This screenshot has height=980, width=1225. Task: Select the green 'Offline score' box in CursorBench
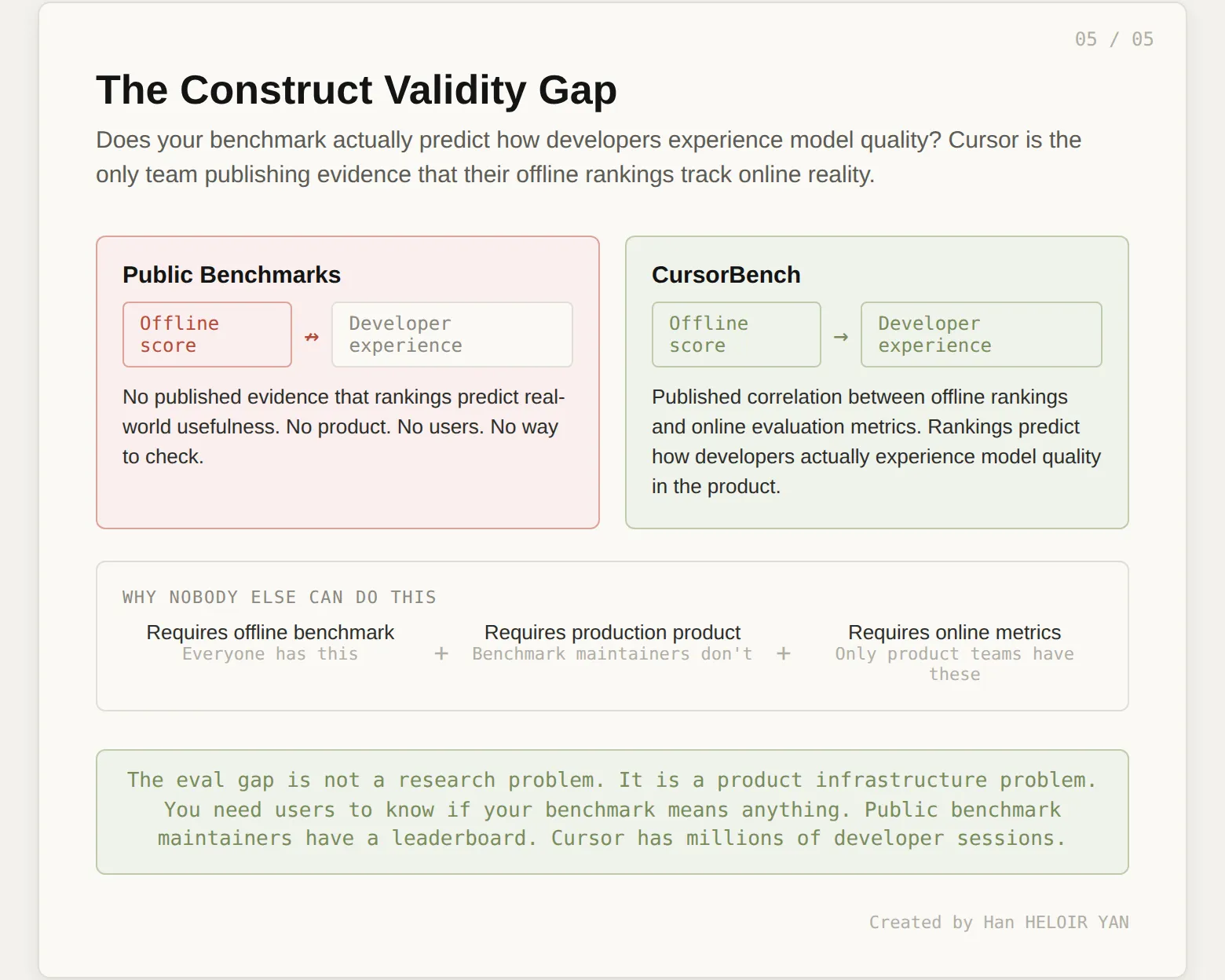click(736, 335)
